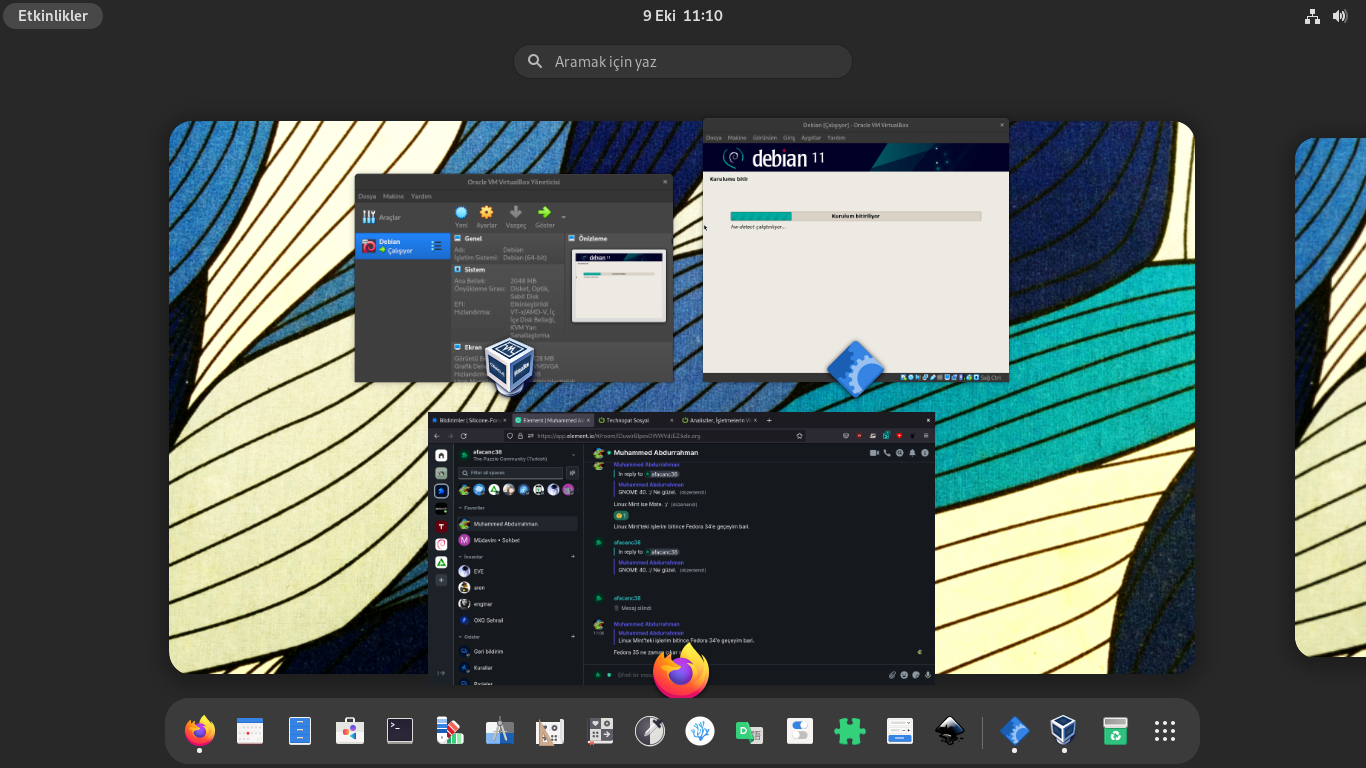
Task: Open the network status tray icon
Action: [x=1313, y=16]
